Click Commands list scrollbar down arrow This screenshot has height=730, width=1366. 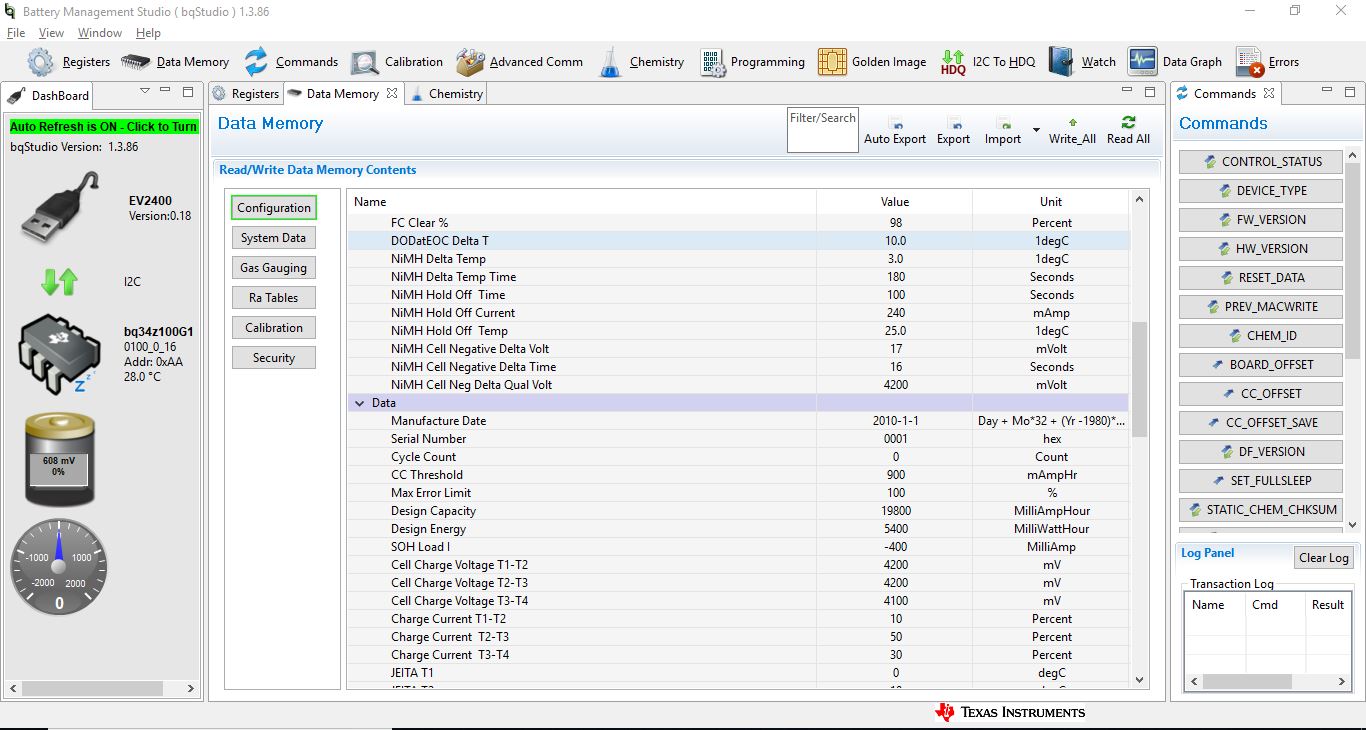tap(1352, 523)
